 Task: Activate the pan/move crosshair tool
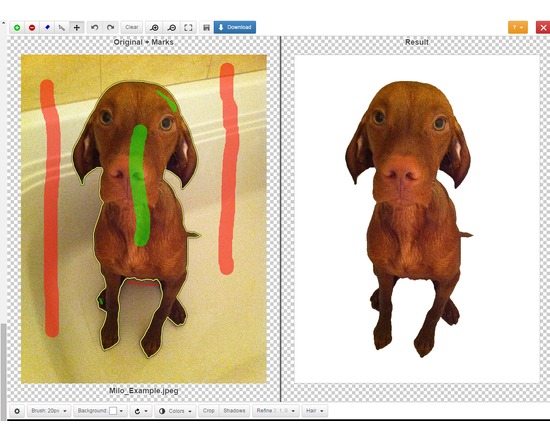pos(77,27)
